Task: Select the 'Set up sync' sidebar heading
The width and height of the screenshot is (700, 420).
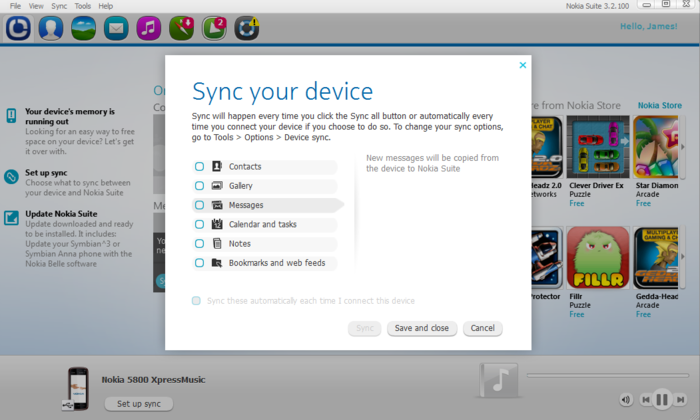Action: 46,173
